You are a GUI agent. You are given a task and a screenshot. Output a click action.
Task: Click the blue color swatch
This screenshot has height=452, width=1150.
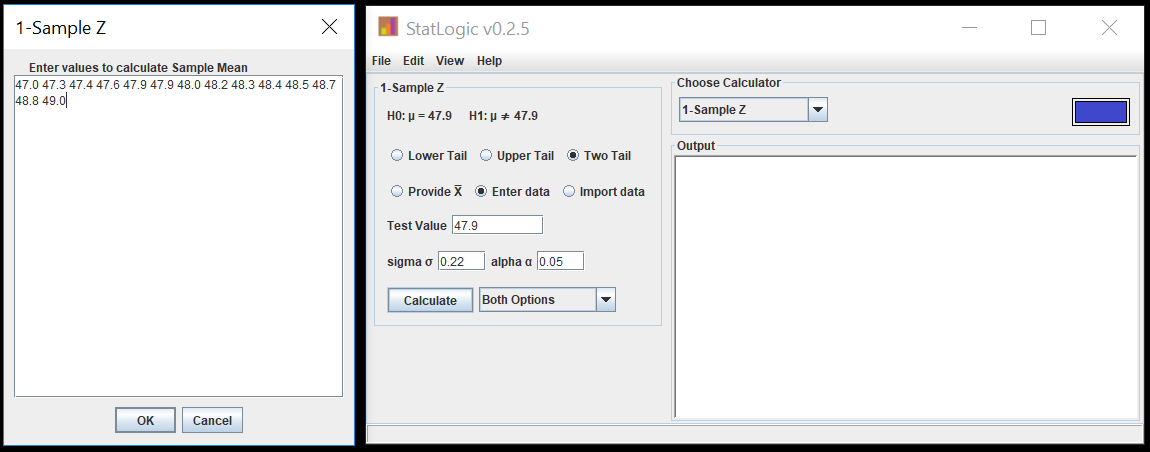point(1100,112)
